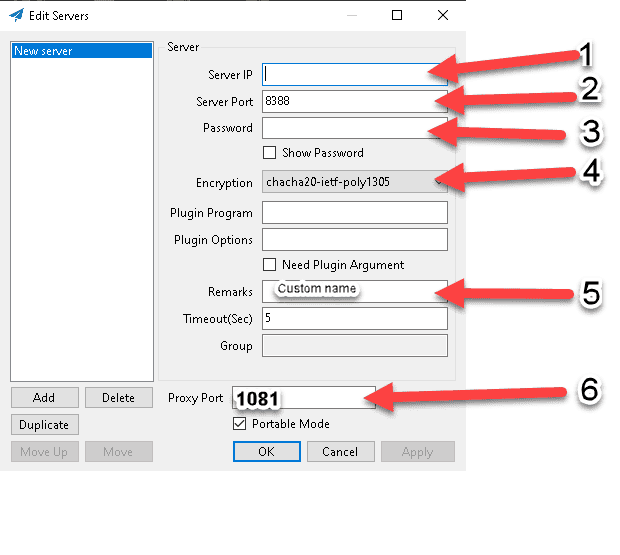Click the Timeout(Sec) field

tap(355, 318)
